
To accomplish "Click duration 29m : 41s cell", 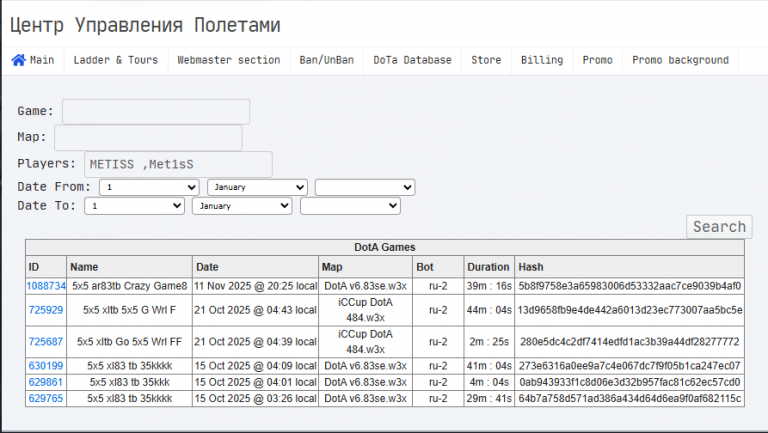I will coord(489,399).
